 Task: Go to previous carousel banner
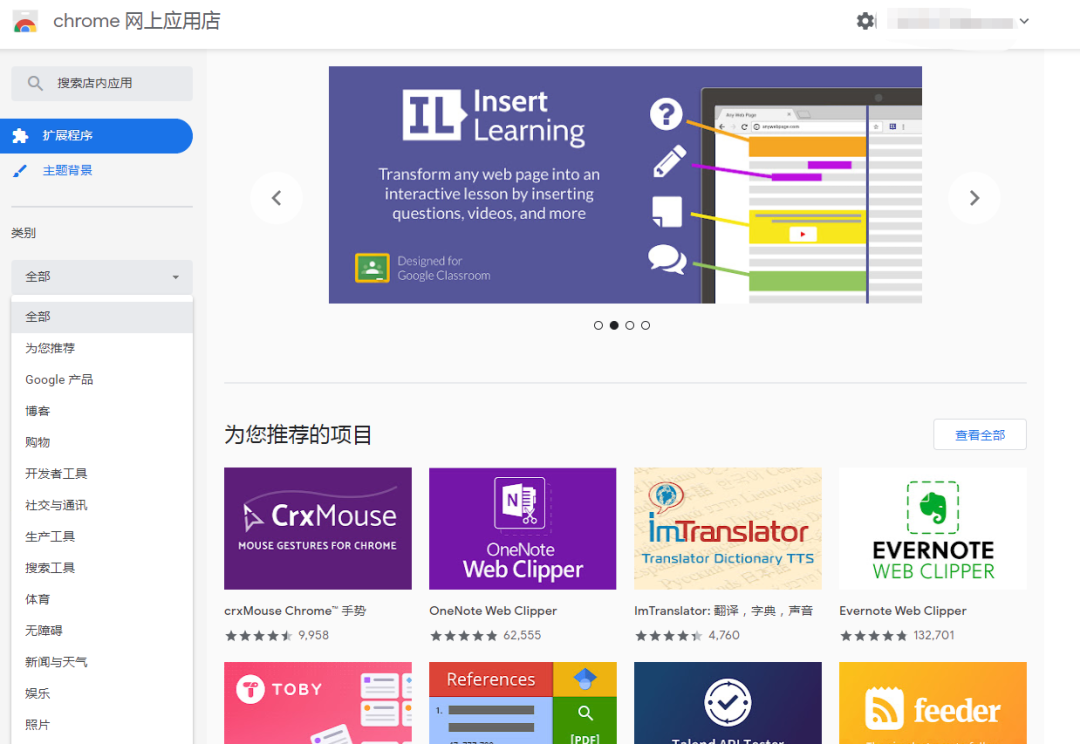pyautogui.click(x=277, y=198)
